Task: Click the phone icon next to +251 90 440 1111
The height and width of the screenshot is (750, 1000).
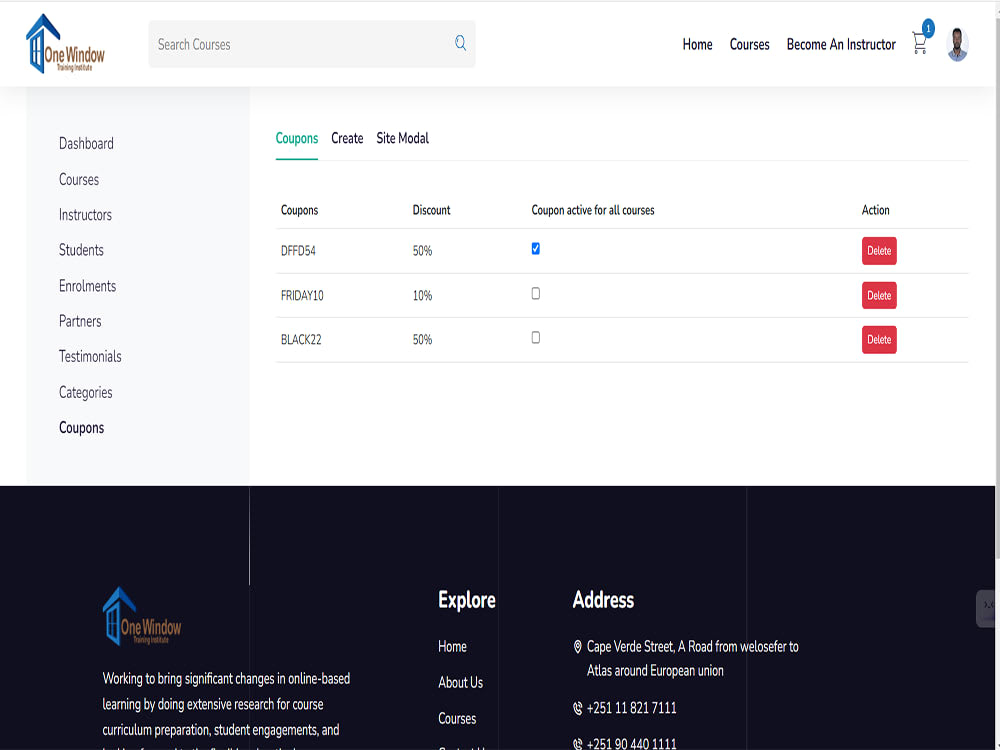Action: [x=577, y=743]
